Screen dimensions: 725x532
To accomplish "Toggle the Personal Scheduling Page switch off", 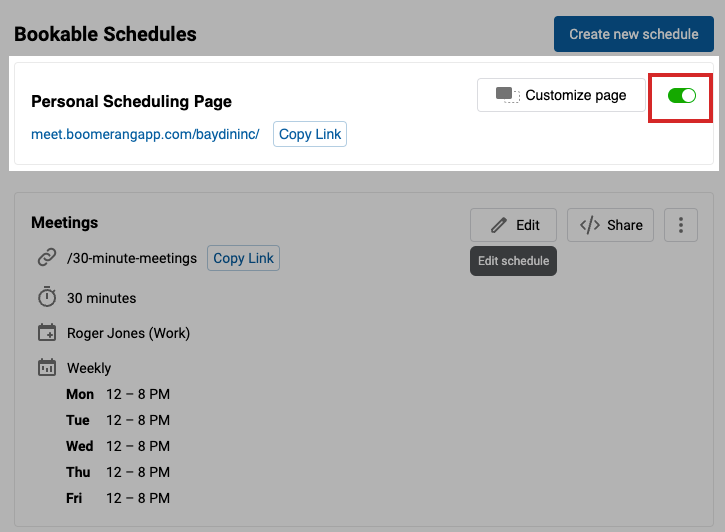I will tap(682, 96).
